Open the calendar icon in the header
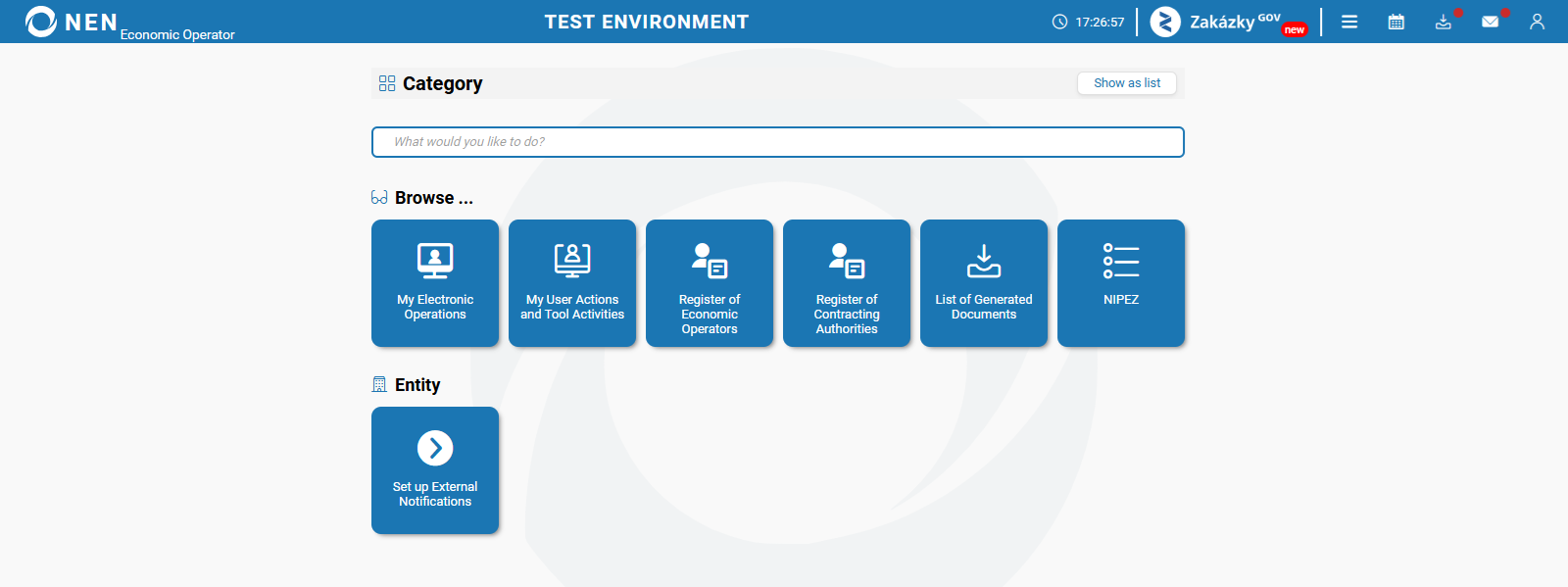Viewport: 1568px width, 587px height. tap(1396, 22)
